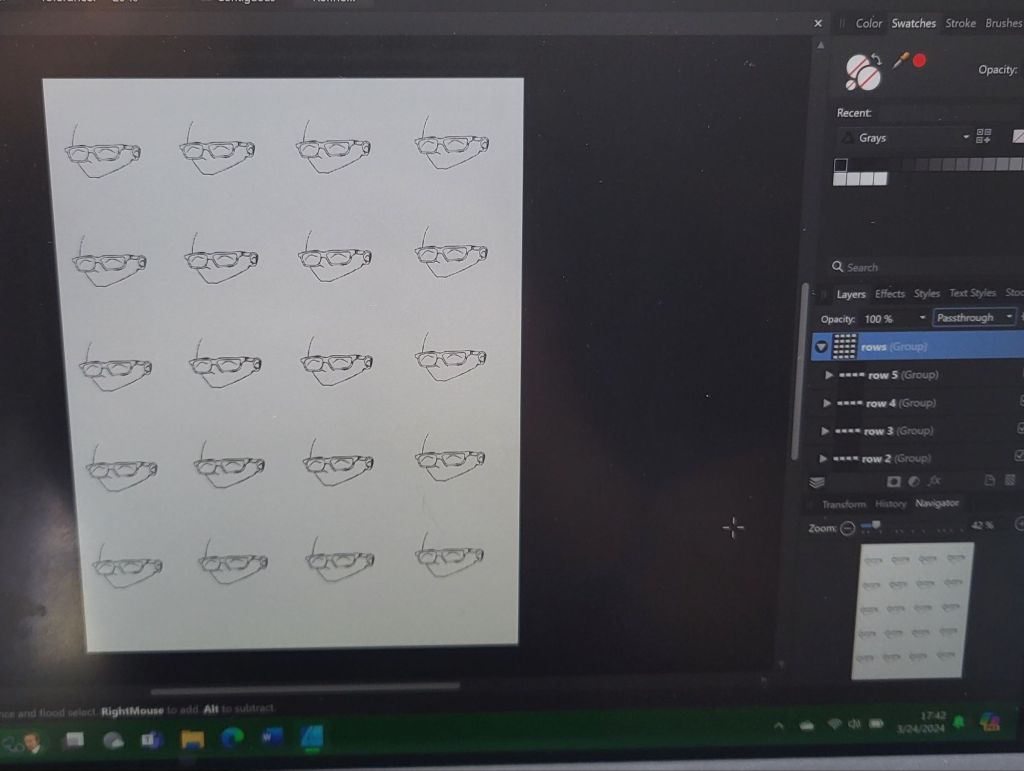Screen dimensions: 1024x771
Task: Click the Add Layer page icon
Action: (x=990, y=482)
